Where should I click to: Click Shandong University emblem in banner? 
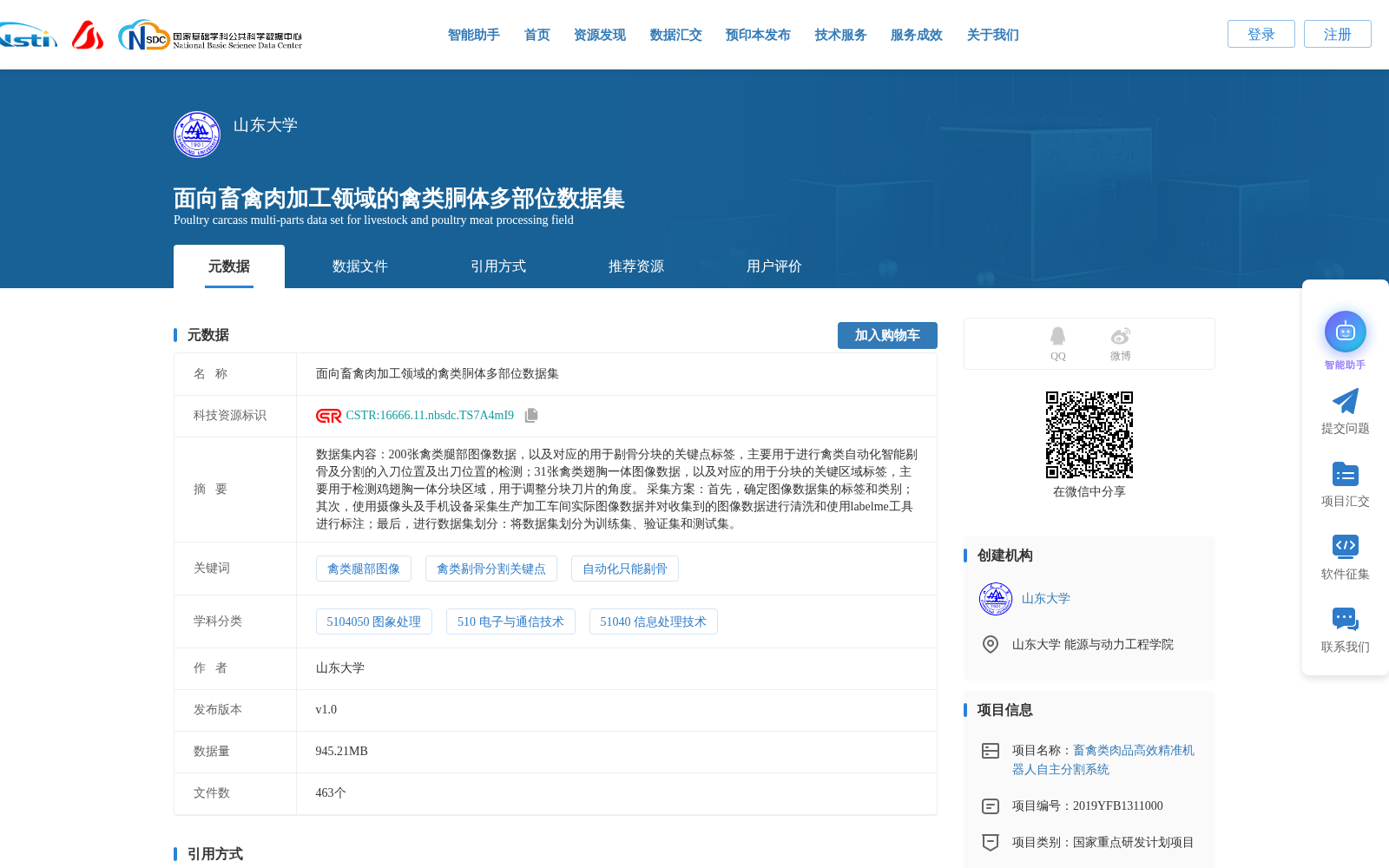tap(197, 135)
